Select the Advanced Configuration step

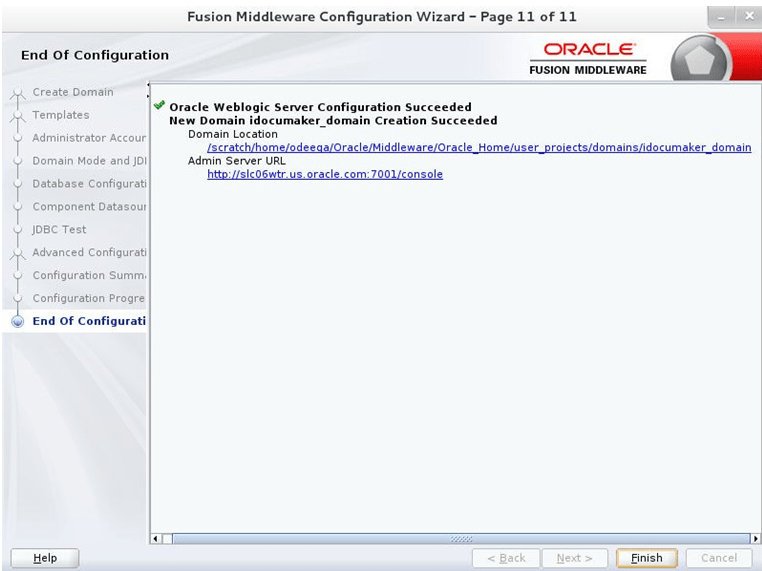[89, 252]
